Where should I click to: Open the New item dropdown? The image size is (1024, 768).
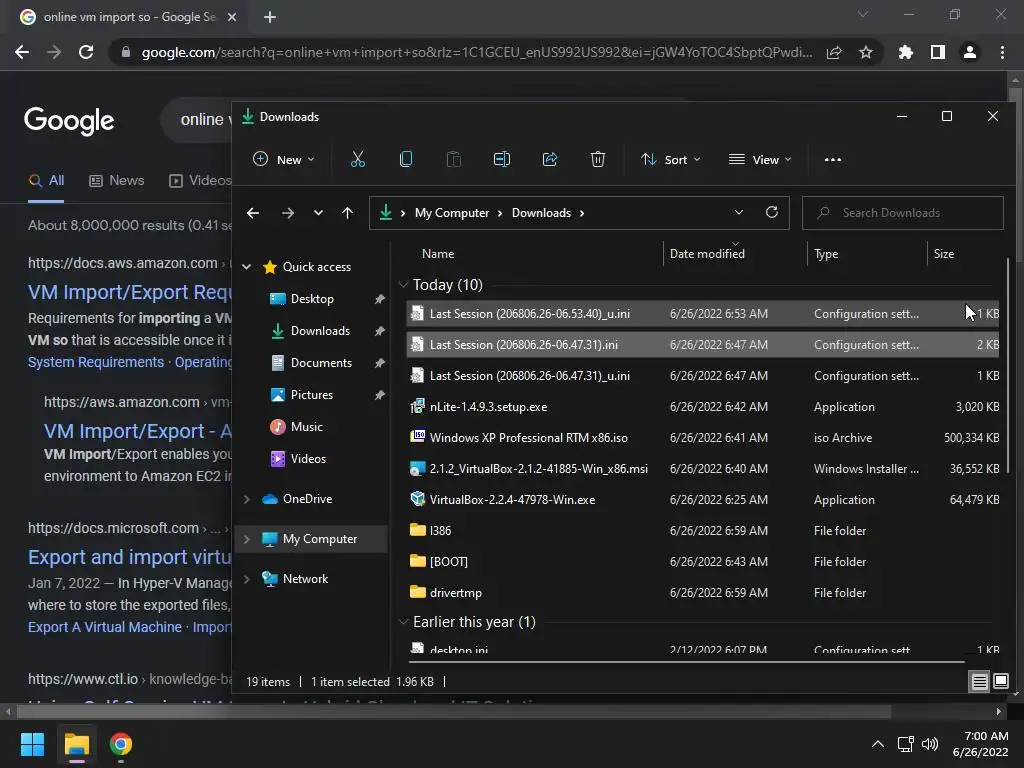pyautogui.click(x=284, y=159)
